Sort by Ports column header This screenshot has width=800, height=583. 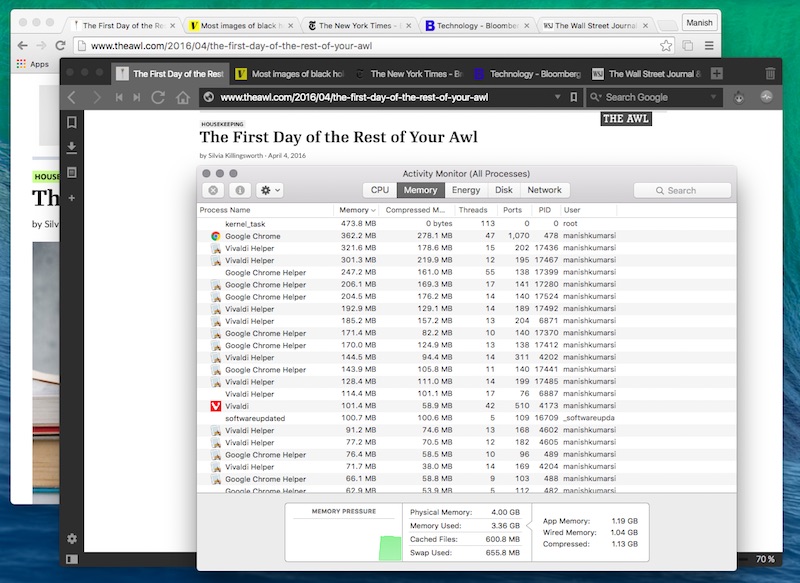coord(514,210)
